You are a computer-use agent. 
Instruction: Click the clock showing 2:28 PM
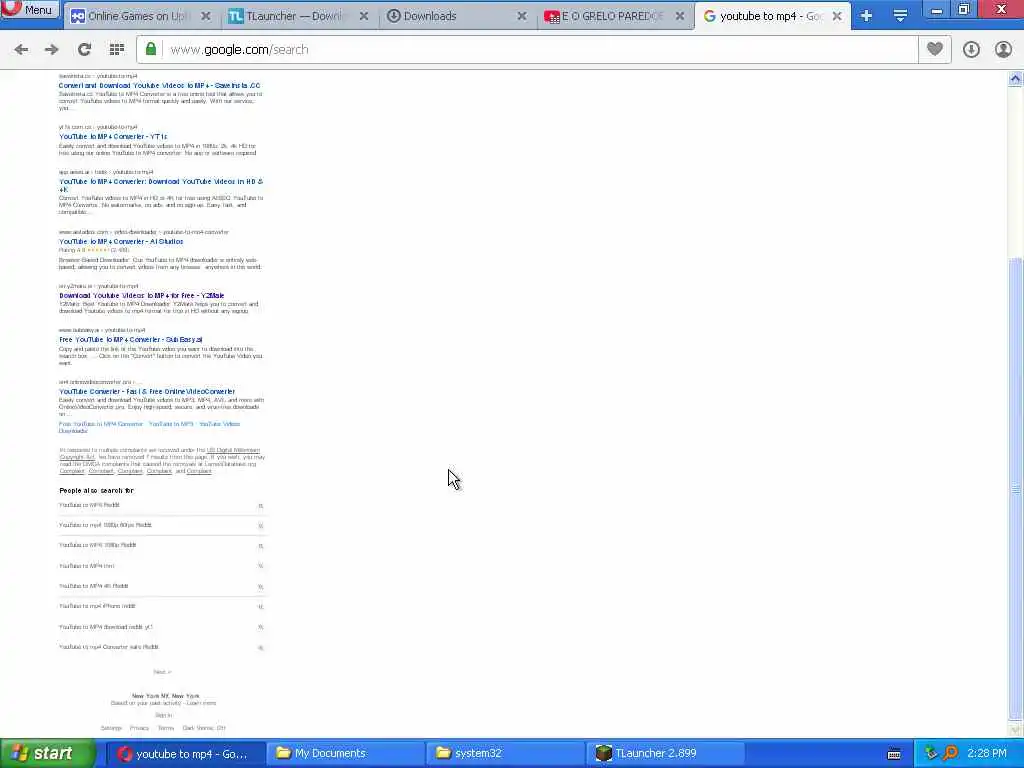(987, 754)
